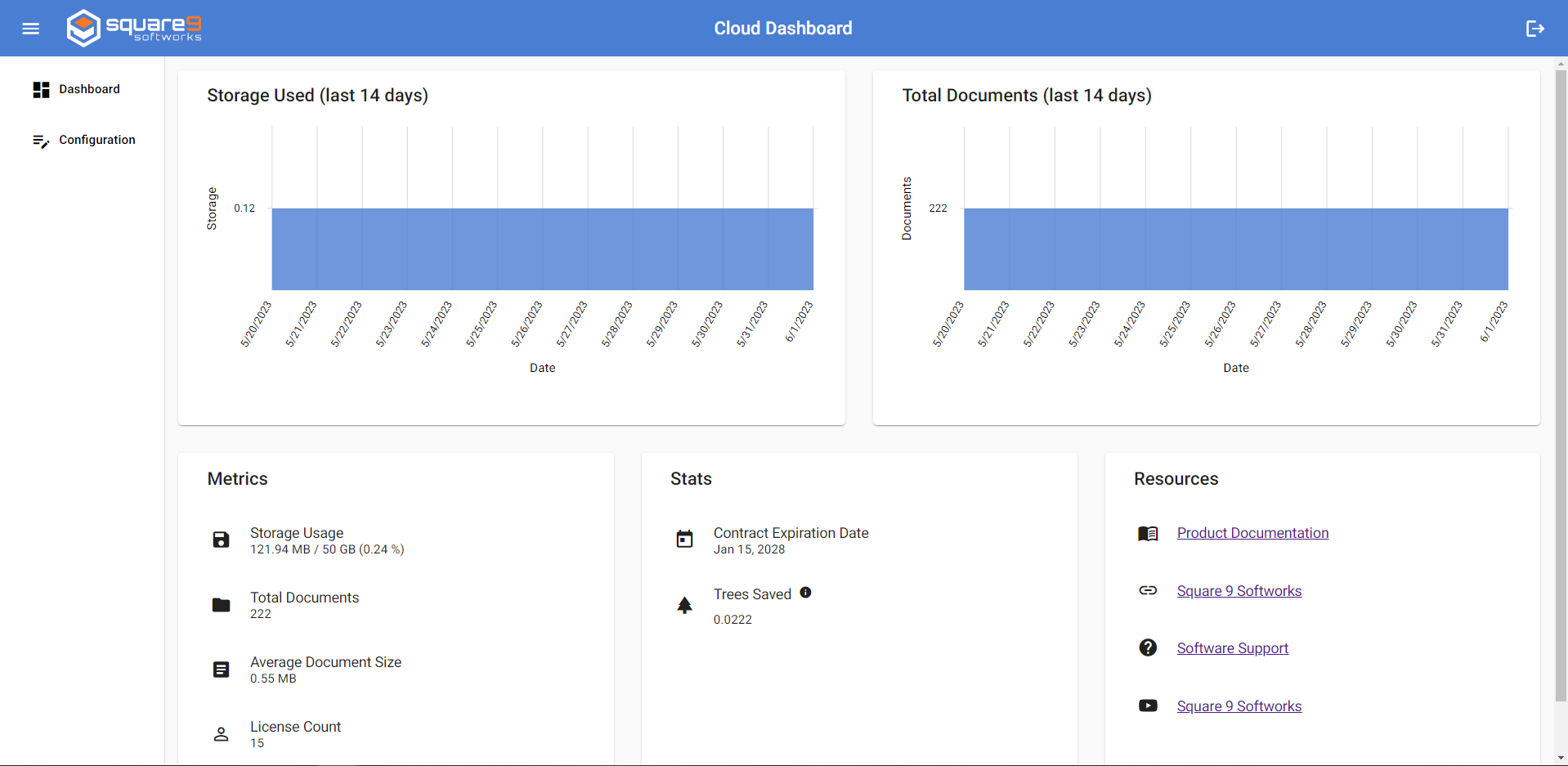Click the License Count person icon

point(221,734)
